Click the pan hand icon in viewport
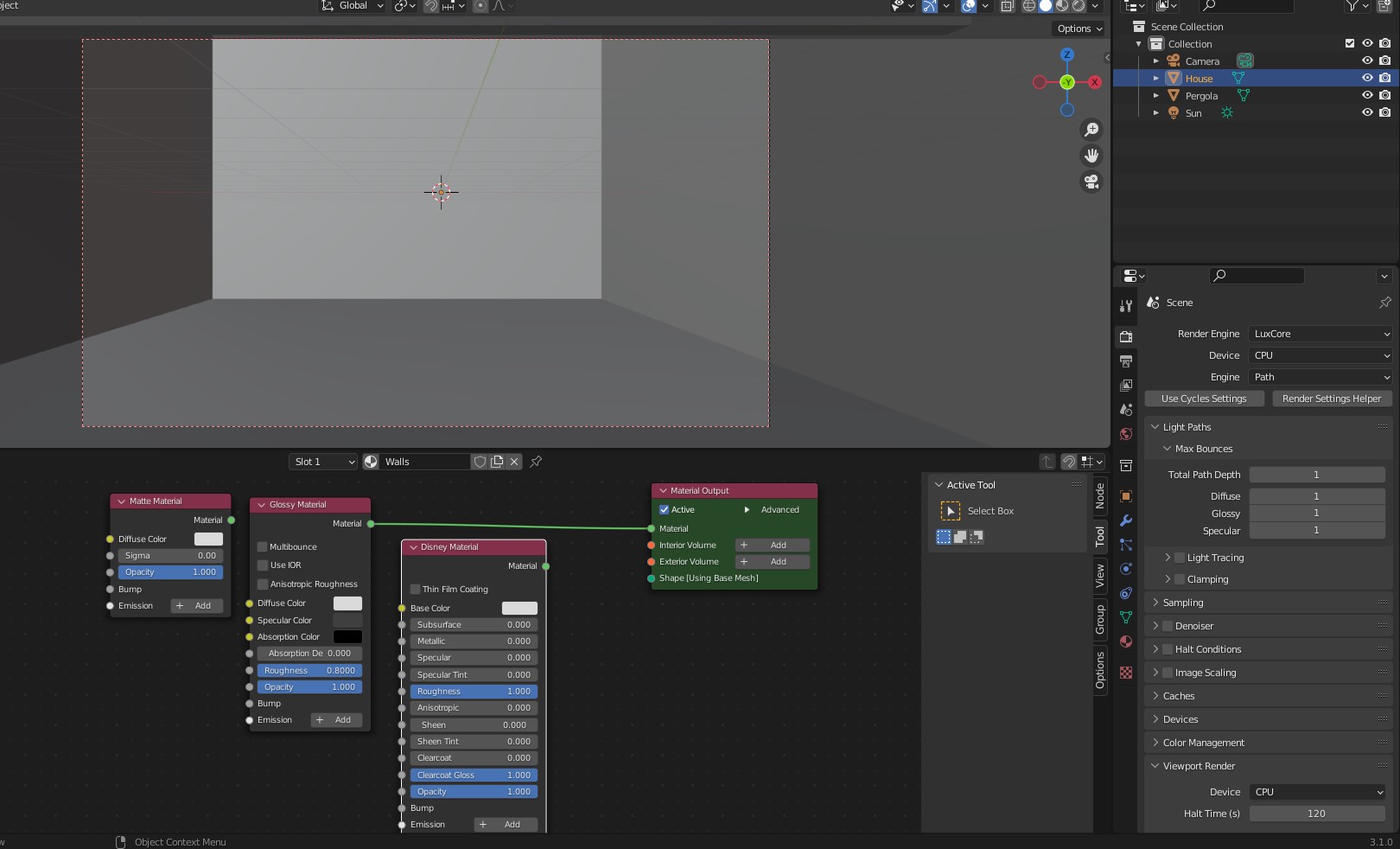The image size is (1400, 849). [x=1092, y=156]
